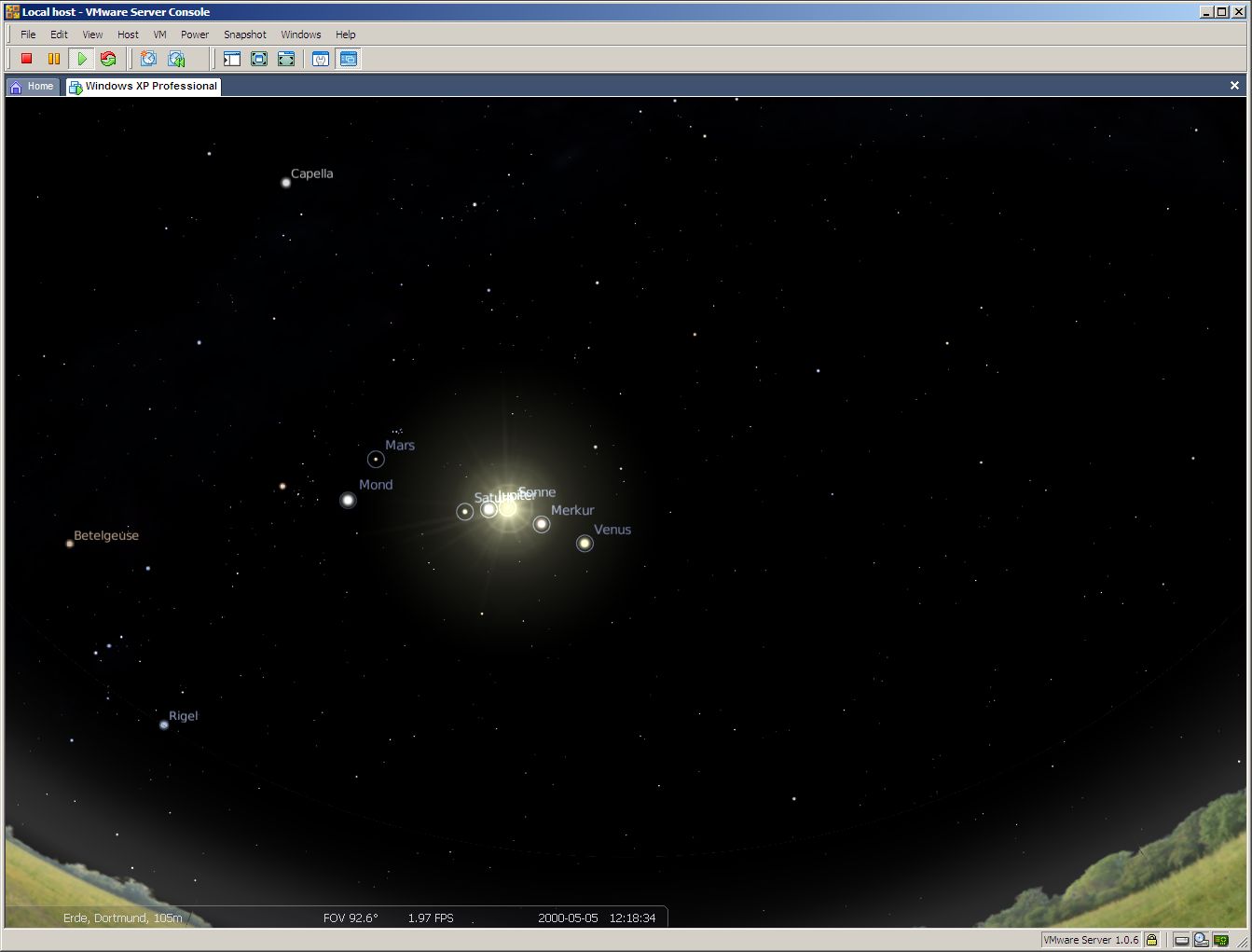Select the Mond (Moon) object

348,500
